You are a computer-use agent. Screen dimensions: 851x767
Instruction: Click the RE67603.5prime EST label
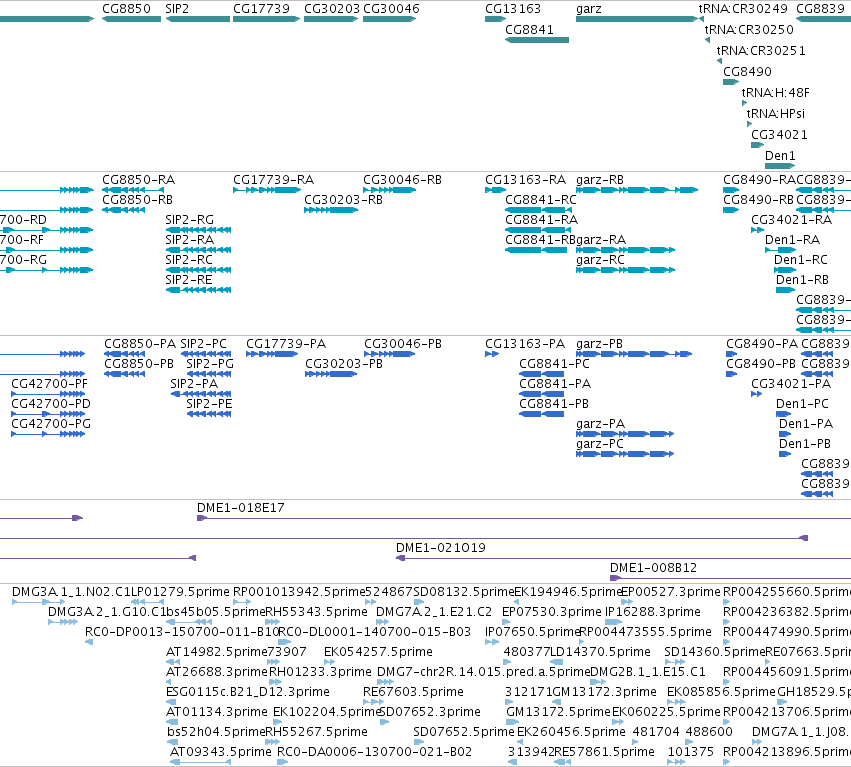pyautogui.click(x=414, y=692)
